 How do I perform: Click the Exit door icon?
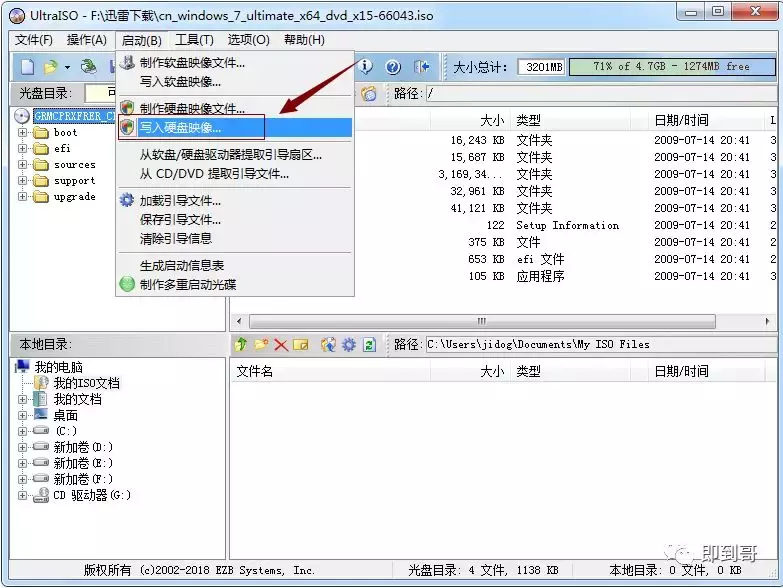point(421,66)
